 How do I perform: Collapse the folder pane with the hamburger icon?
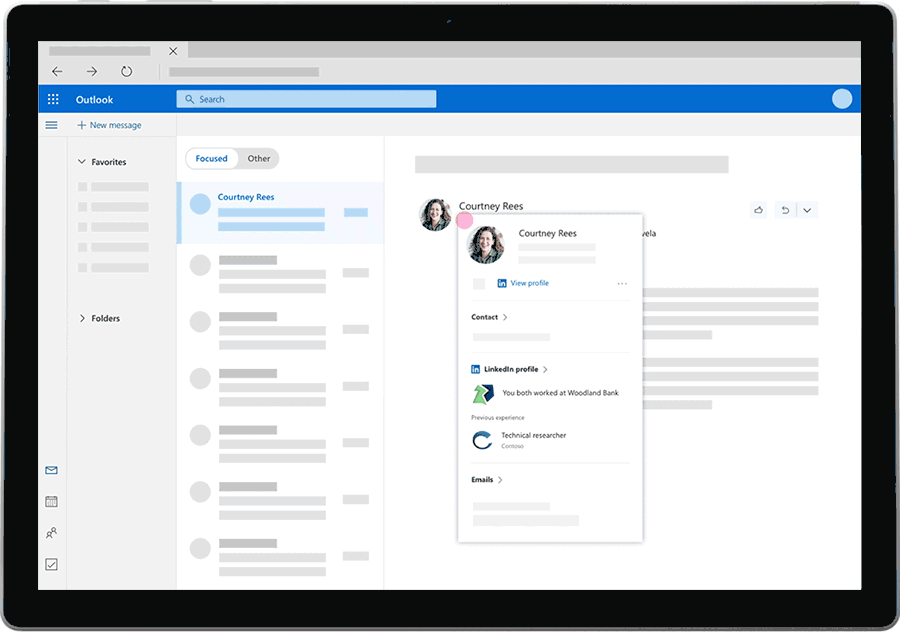coord(51,125)
